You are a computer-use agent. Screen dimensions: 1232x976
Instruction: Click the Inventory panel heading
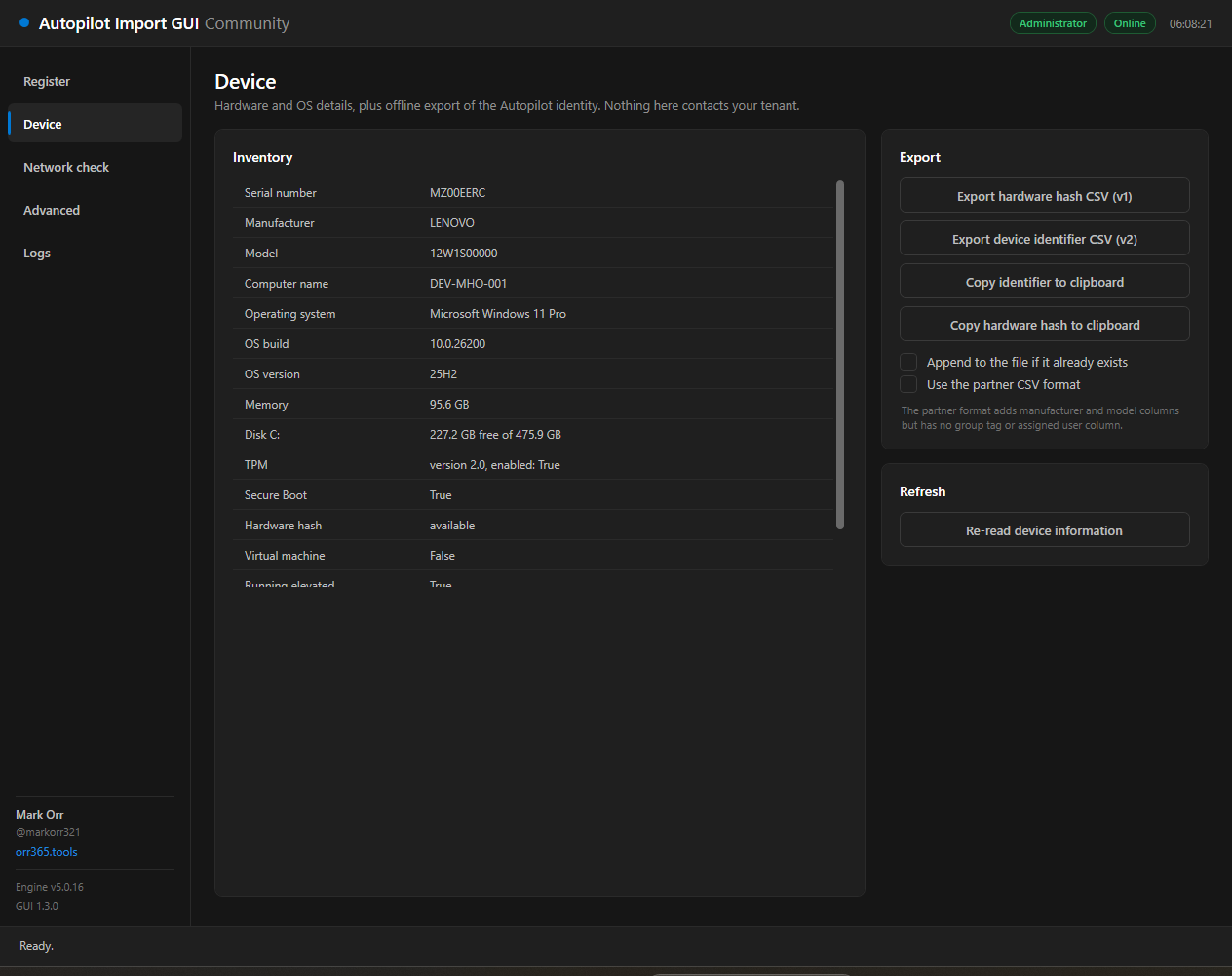pos(263,157)
